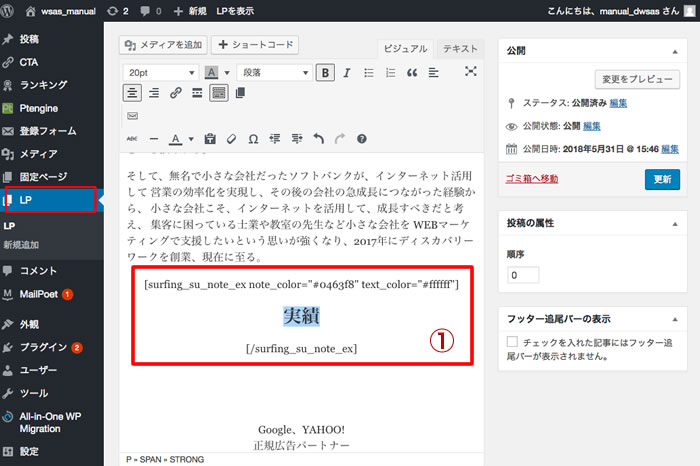
Task: Insert a blockquote
Action: tap(412, 72)
